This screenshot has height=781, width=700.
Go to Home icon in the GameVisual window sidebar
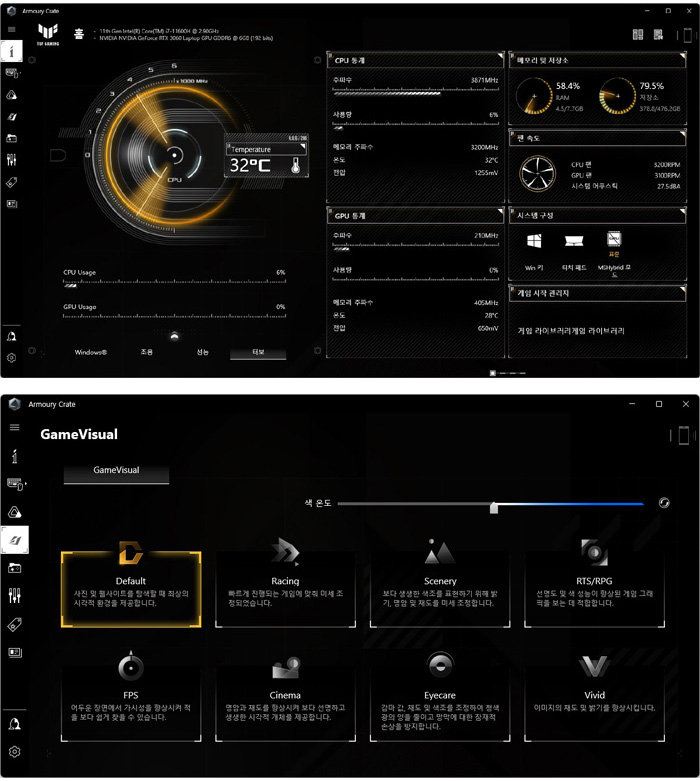click(14, 456)
